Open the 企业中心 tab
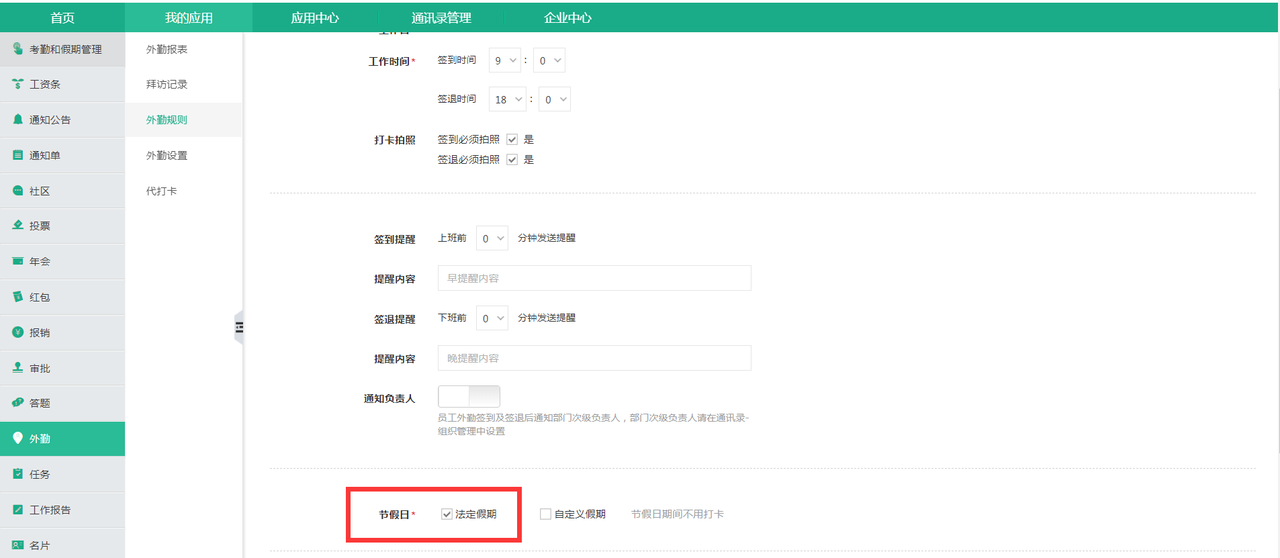The height and width of the screenshot is (558, 1280). click(567, 18)
